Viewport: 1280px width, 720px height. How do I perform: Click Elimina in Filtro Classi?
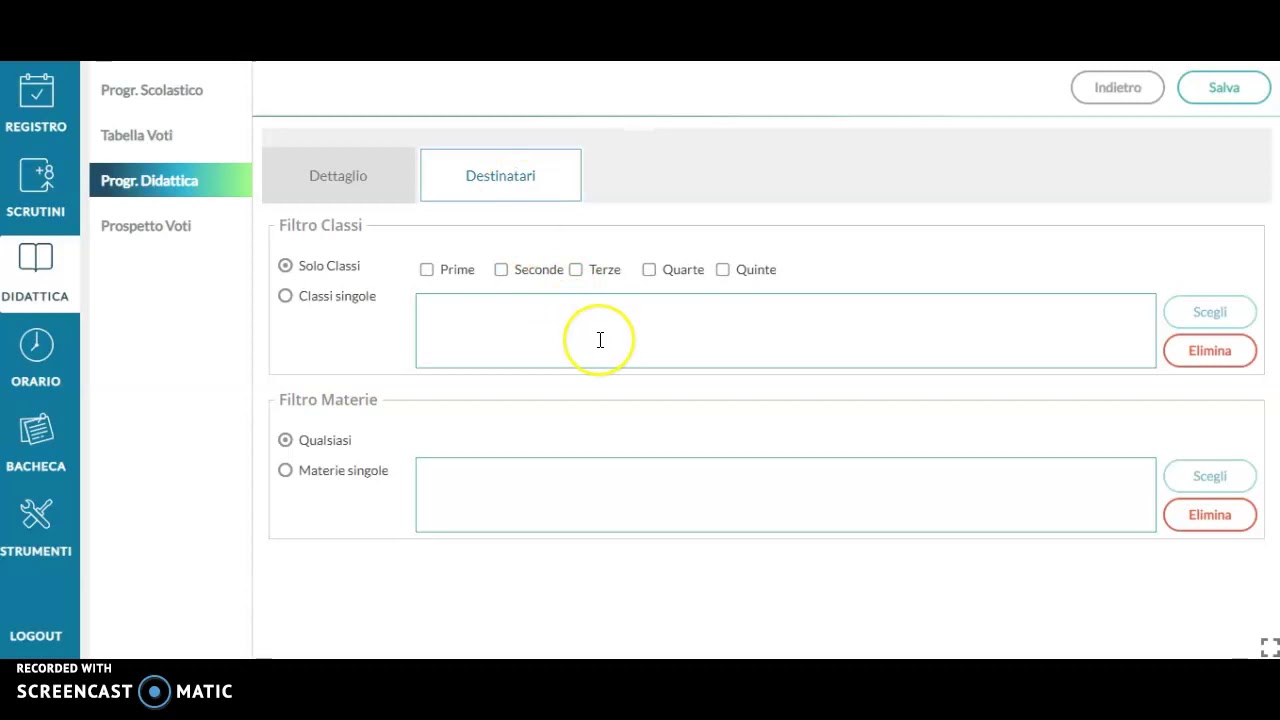[1210, 351]
